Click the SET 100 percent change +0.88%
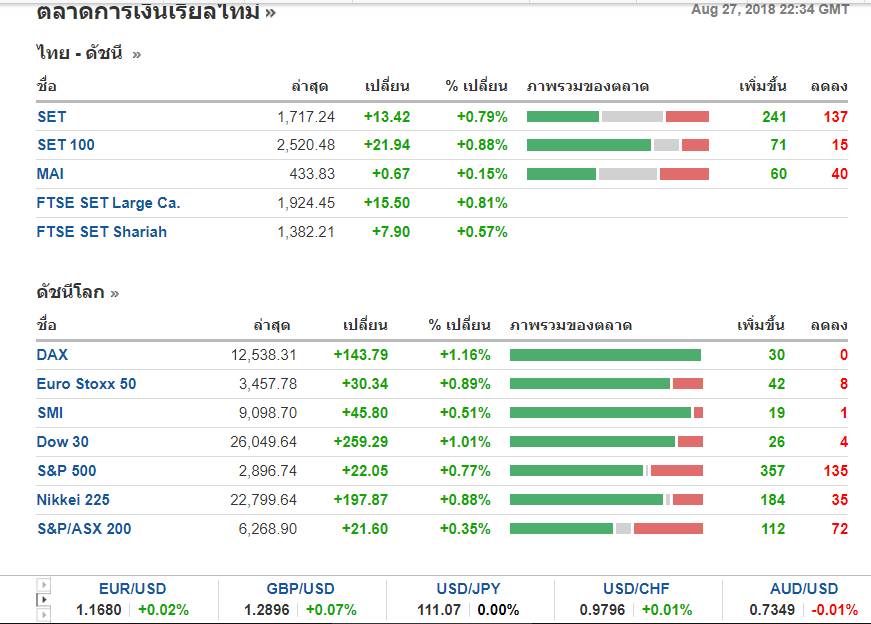 [482, 145]
